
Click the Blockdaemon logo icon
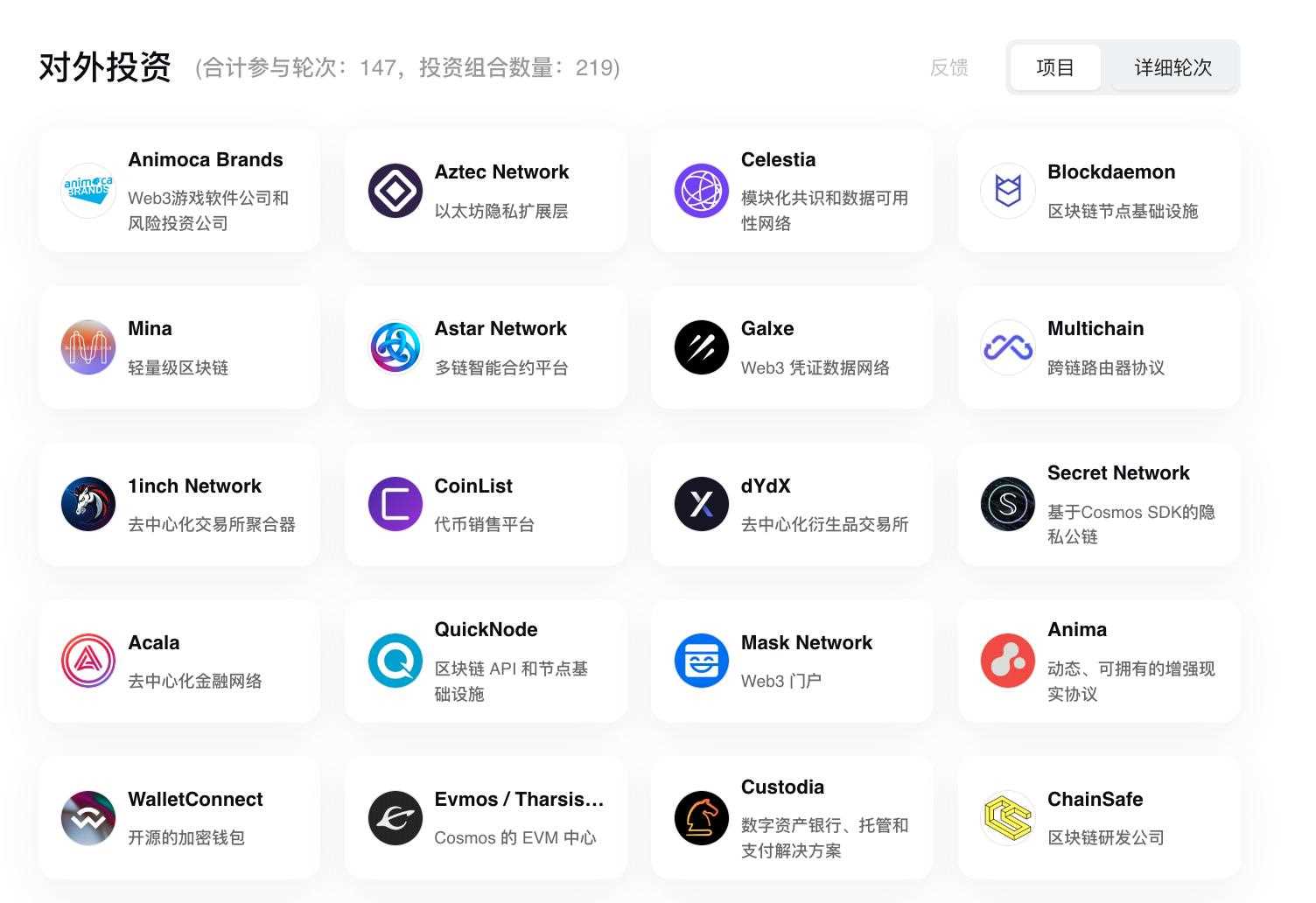pyautogui.click(x=1008, y=190)
